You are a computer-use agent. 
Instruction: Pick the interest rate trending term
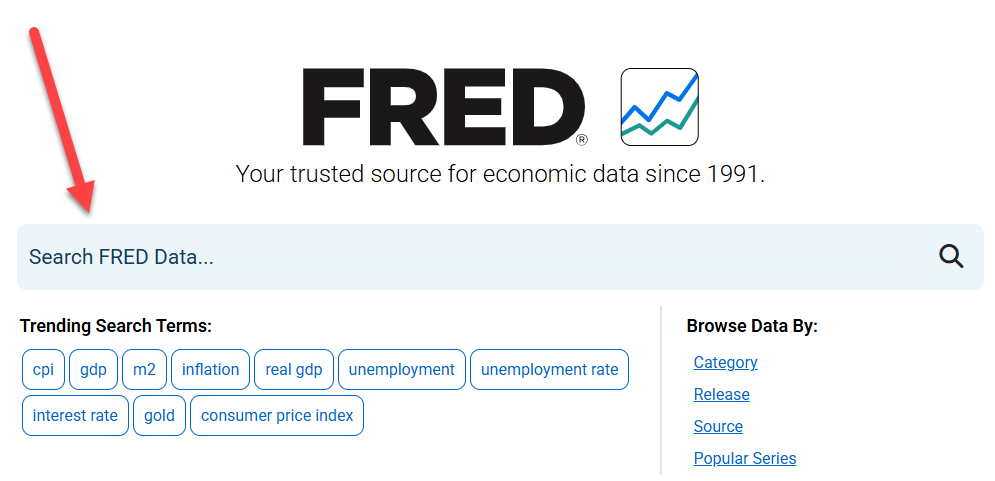click(x=75, y=416)
